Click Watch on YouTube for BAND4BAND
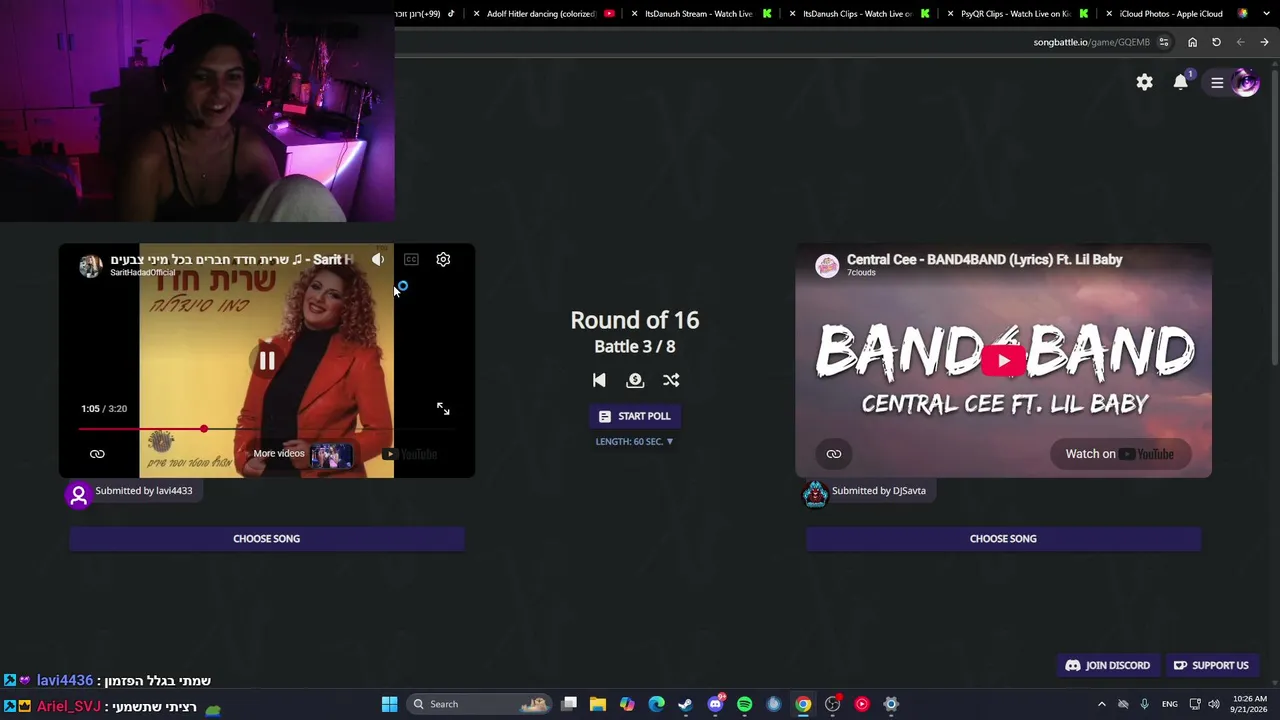 (1120, 454)
